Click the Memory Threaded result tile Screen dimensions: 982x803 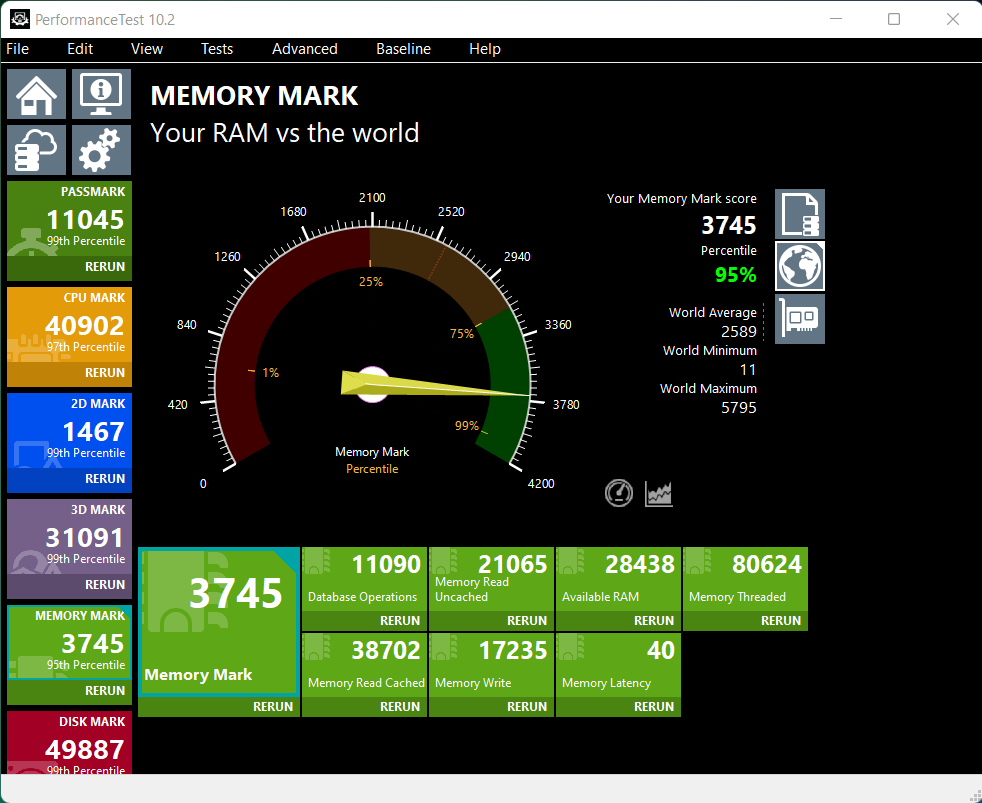745,578
